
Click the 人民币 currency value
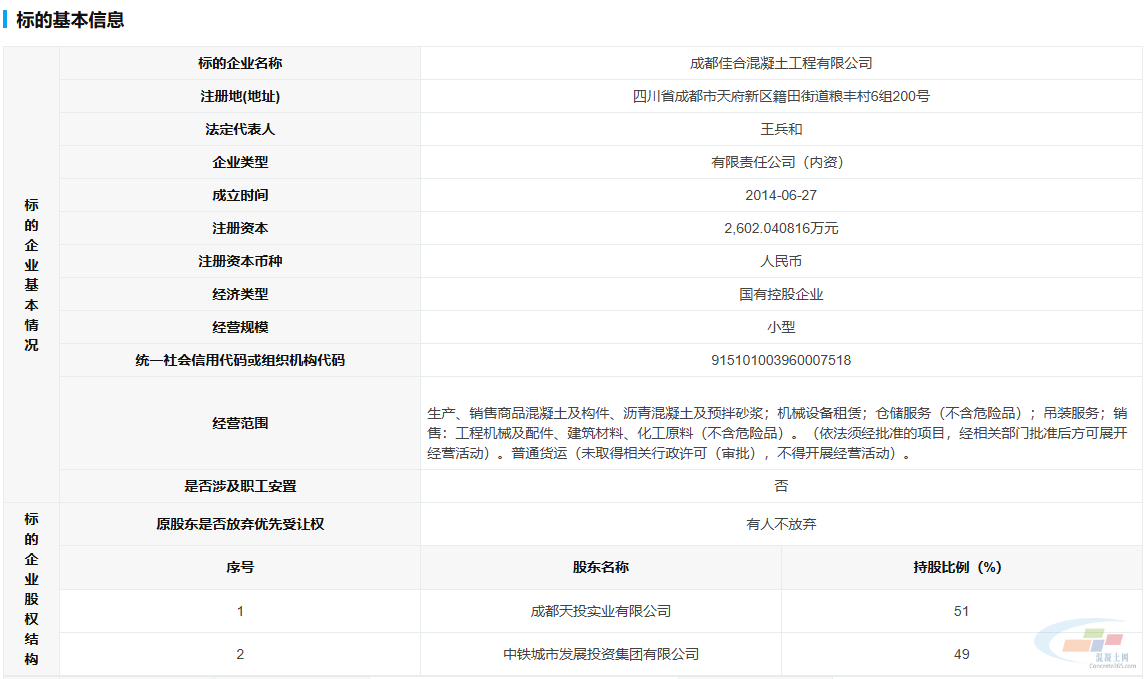[781, 261]
